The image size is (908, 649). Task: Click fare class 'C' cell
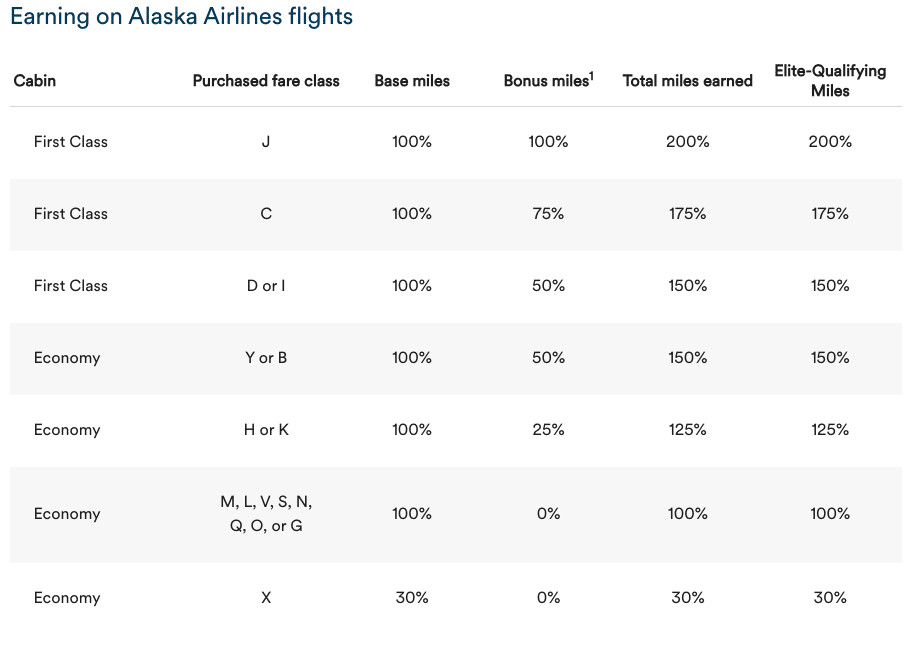(x=266, y=214)
